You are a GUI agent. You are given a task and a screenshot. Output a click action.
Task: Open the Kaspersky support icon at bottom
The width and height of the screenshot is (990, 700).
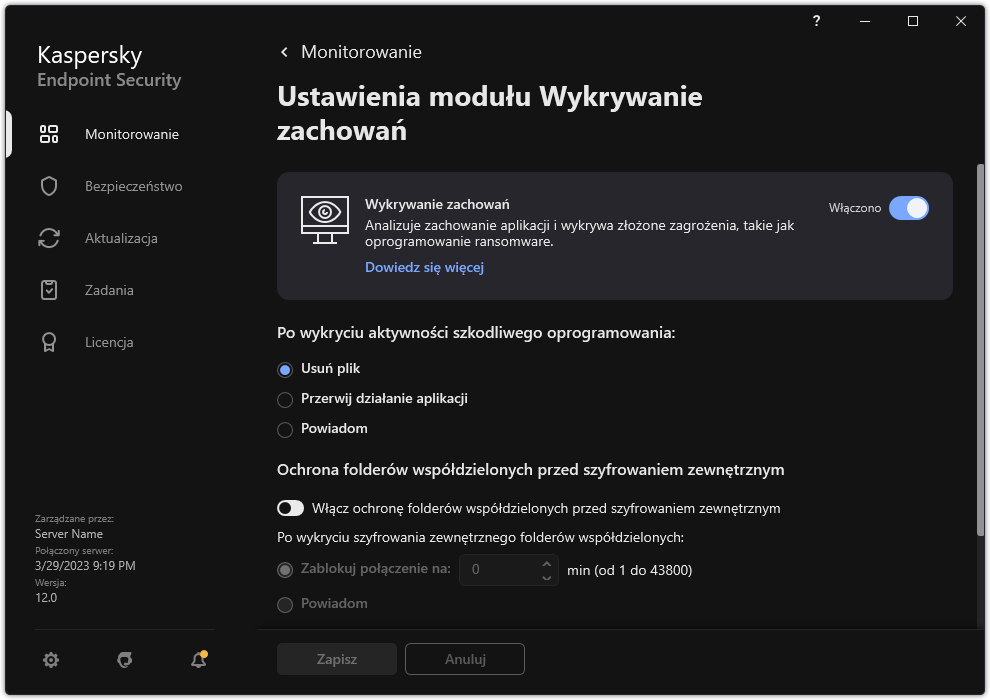124,659
